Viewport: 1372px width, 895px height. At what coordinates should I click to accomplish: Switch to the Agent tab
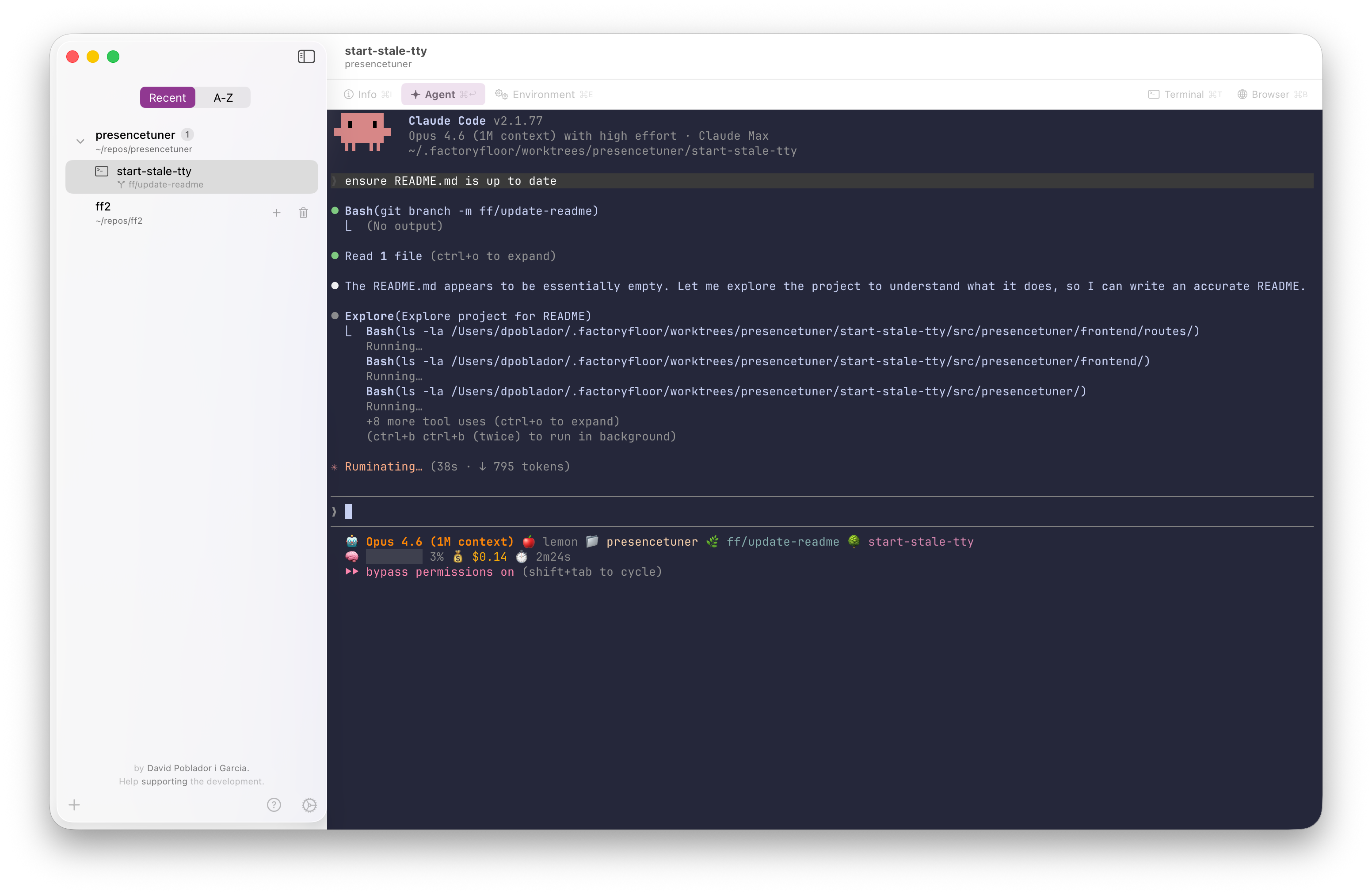pyautogui.click(x=443, y=94)
